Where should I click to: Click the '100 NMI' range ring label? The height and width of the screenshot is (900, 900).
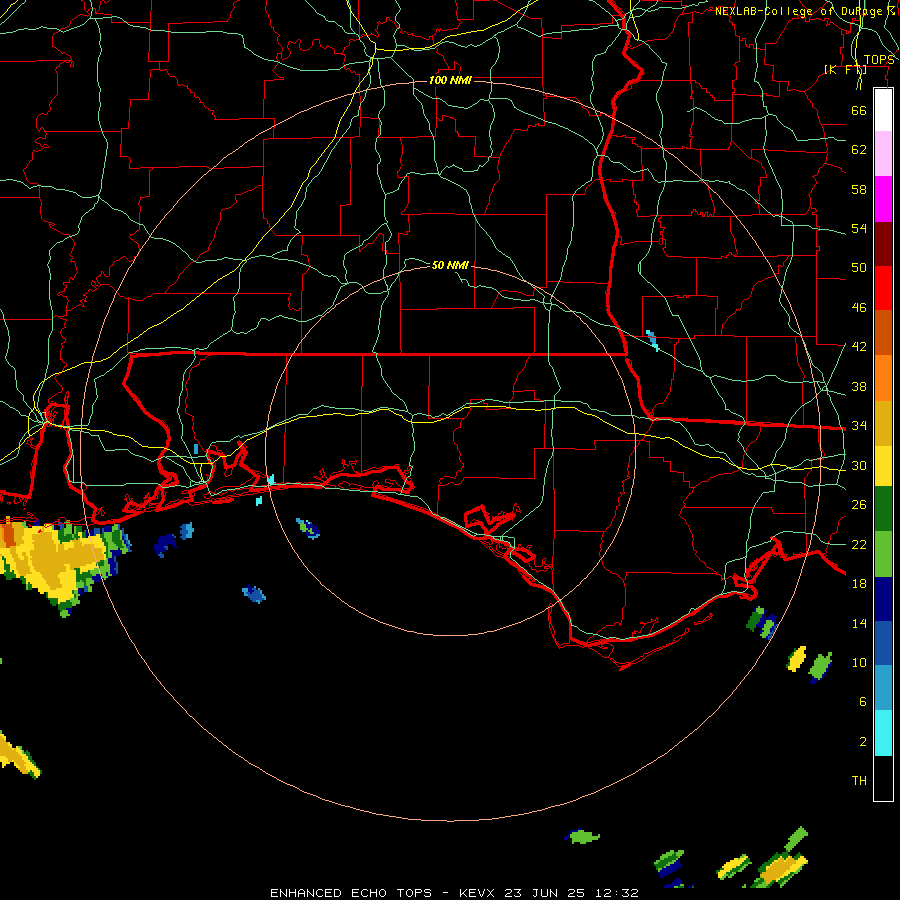point(451,80)
